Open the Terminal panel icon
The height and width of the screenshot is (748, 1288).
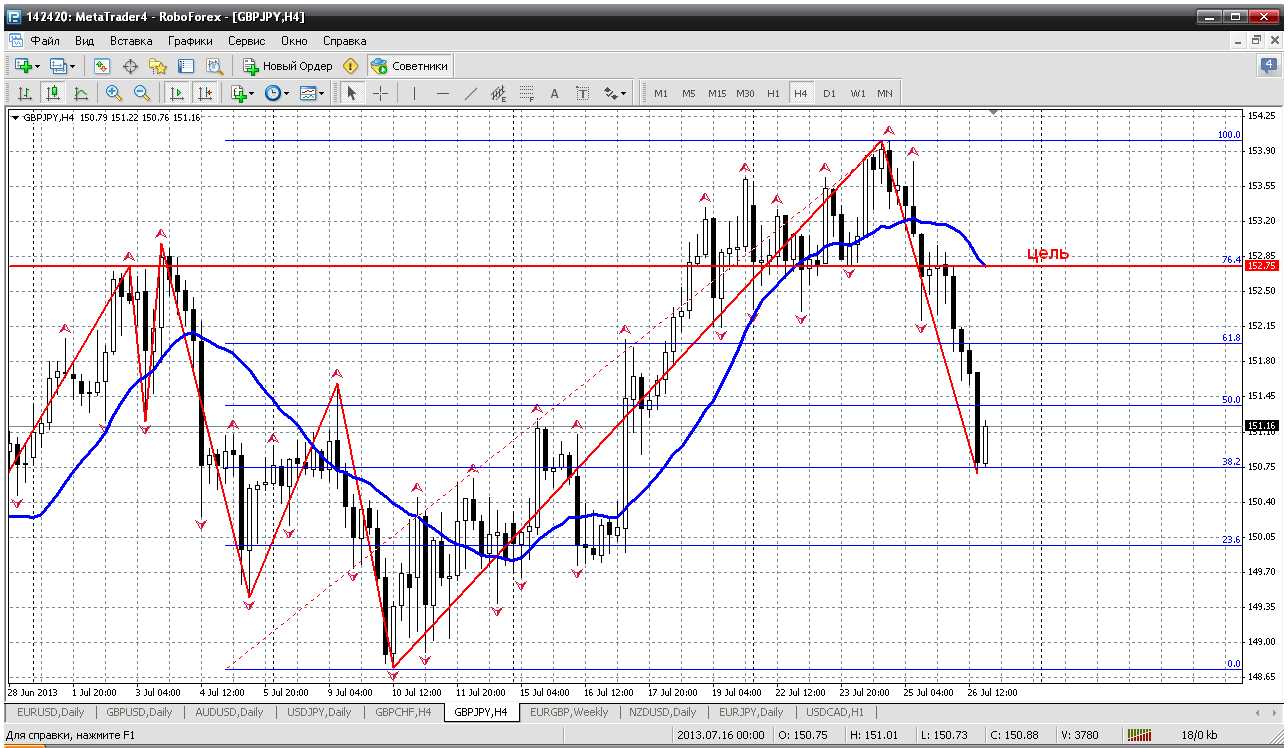coord(186,66)
